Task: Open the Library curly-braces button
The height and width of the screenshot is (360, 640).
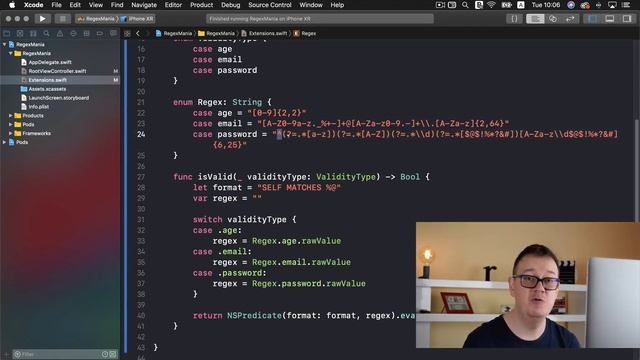Action: tap(514, 19)
